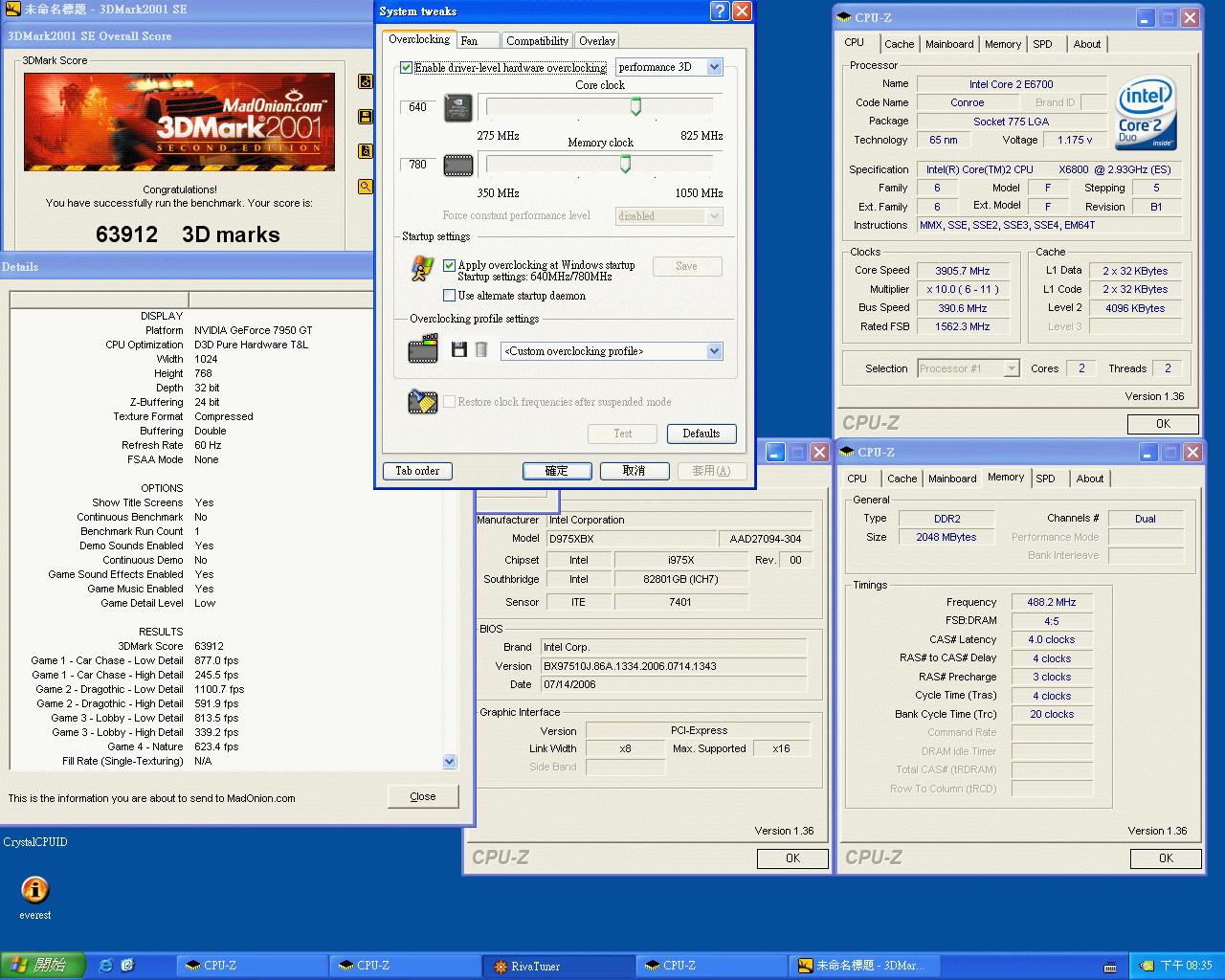
Task: Toggle Enable driver-level hardware overclocking
Action: pos(407,68)
